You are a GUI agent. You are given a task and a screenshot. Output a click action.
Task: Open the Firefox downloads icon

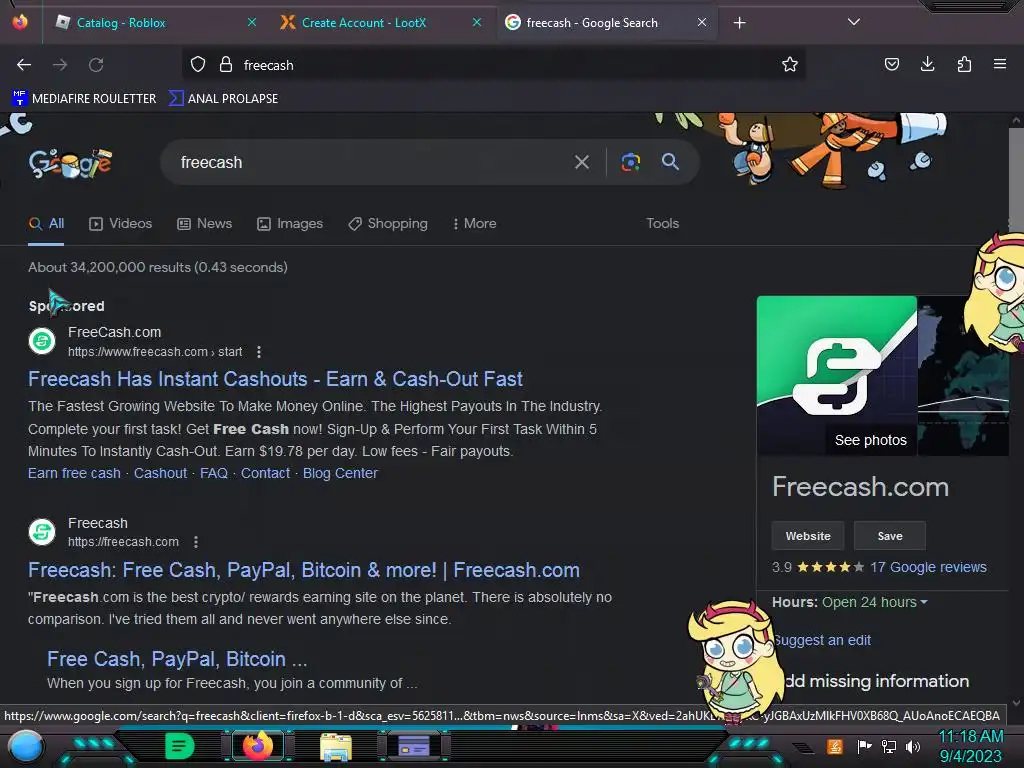tap(927, 64)
